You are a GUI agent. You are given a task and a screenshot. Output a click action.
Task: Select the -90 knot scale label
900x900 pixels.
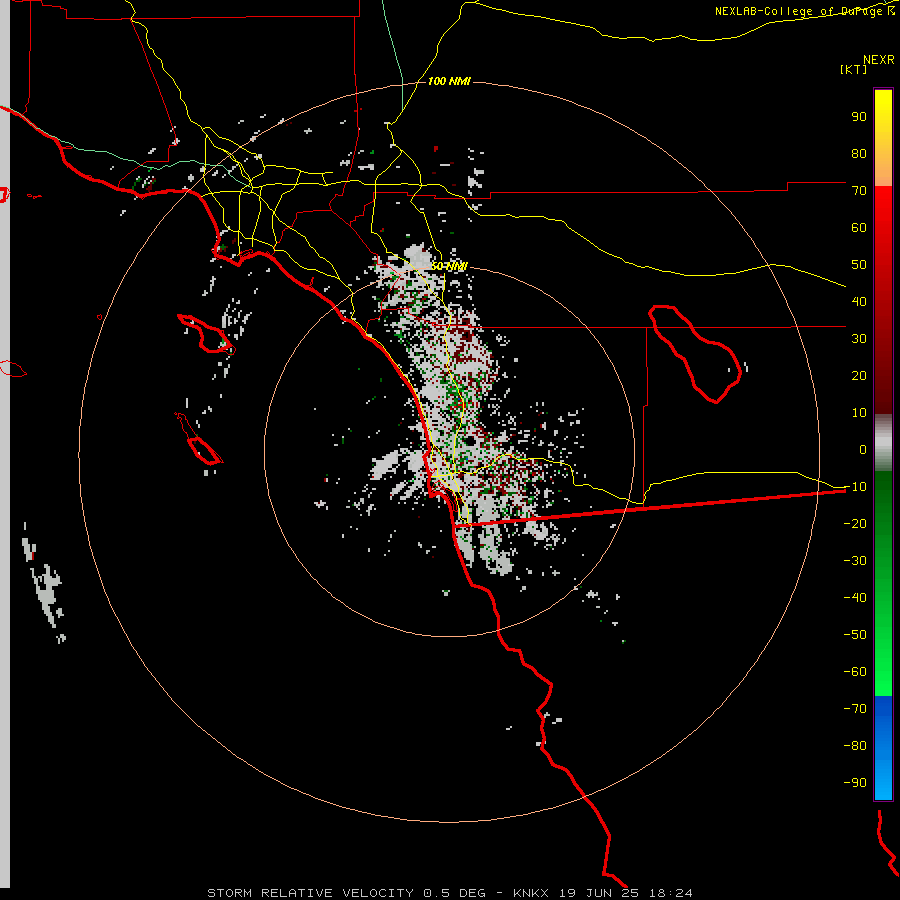[x=855, y=783]
